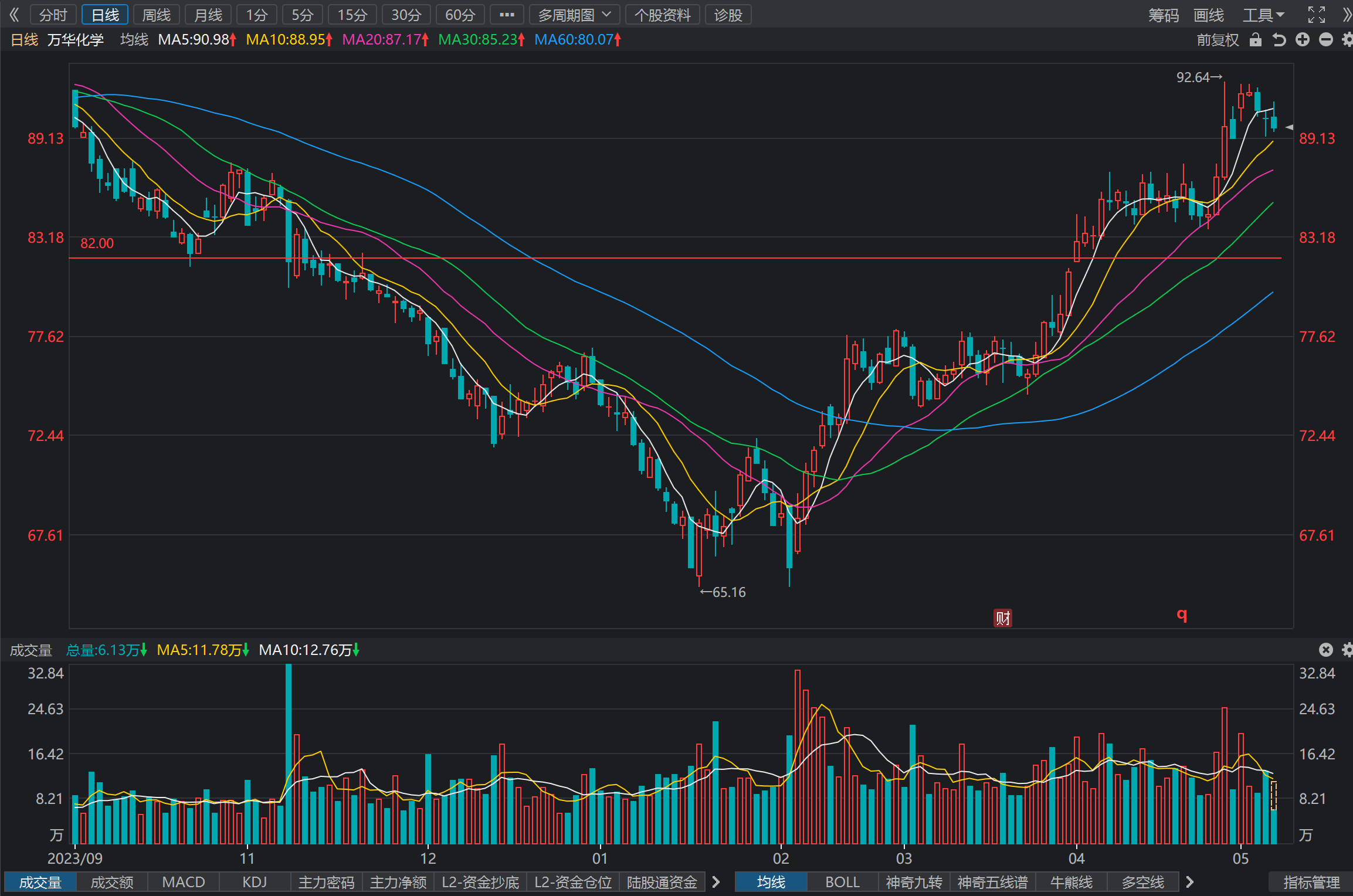Screen dimensions: 1353x896
Task: Click the lock icon next to 前复权
Action: pyautogui.click(x=1256, y=40)
